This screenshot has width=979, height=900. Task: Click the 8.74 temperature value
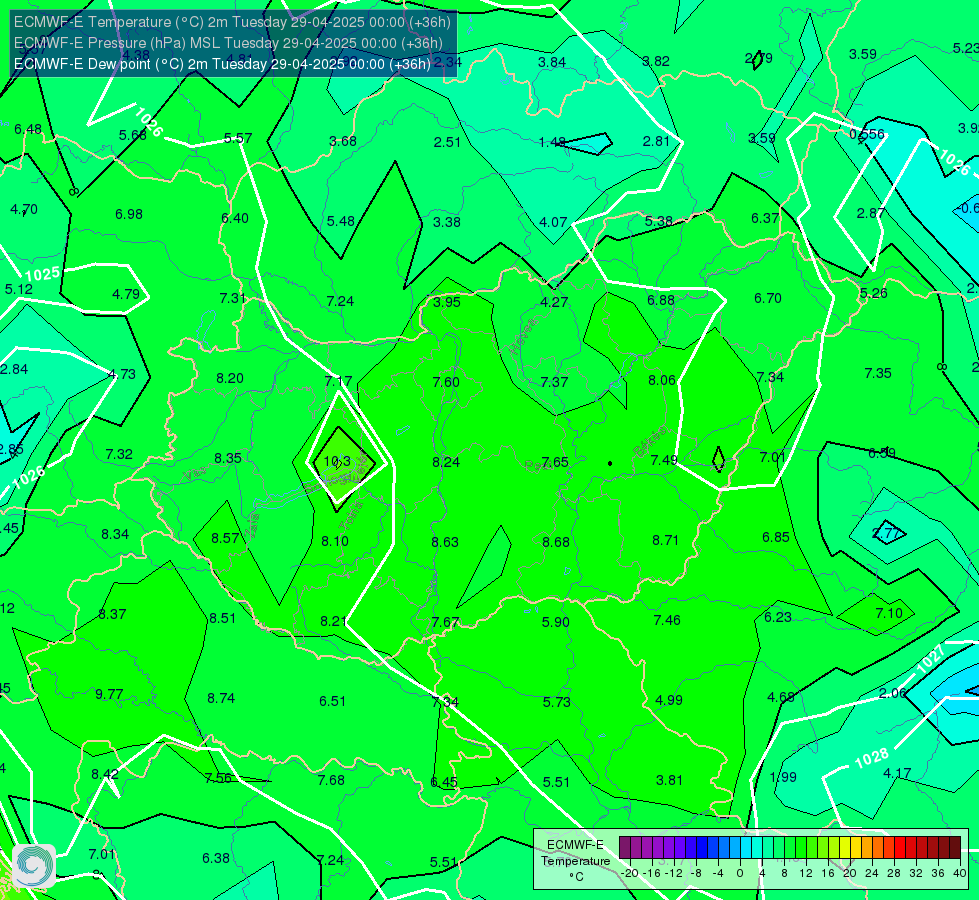tap(221, 698)
